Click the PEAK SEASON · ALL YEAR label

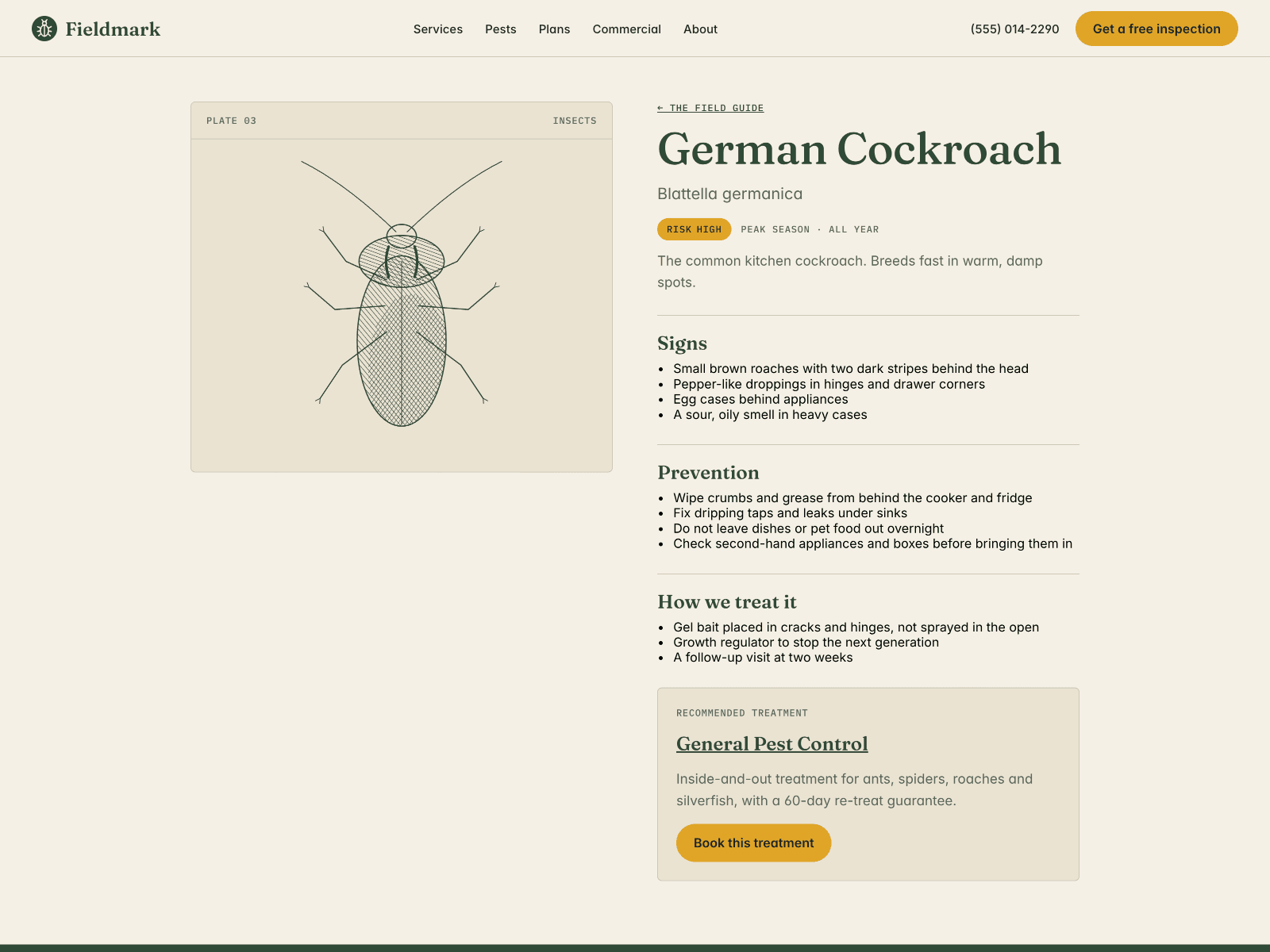(x=810, y=229)
